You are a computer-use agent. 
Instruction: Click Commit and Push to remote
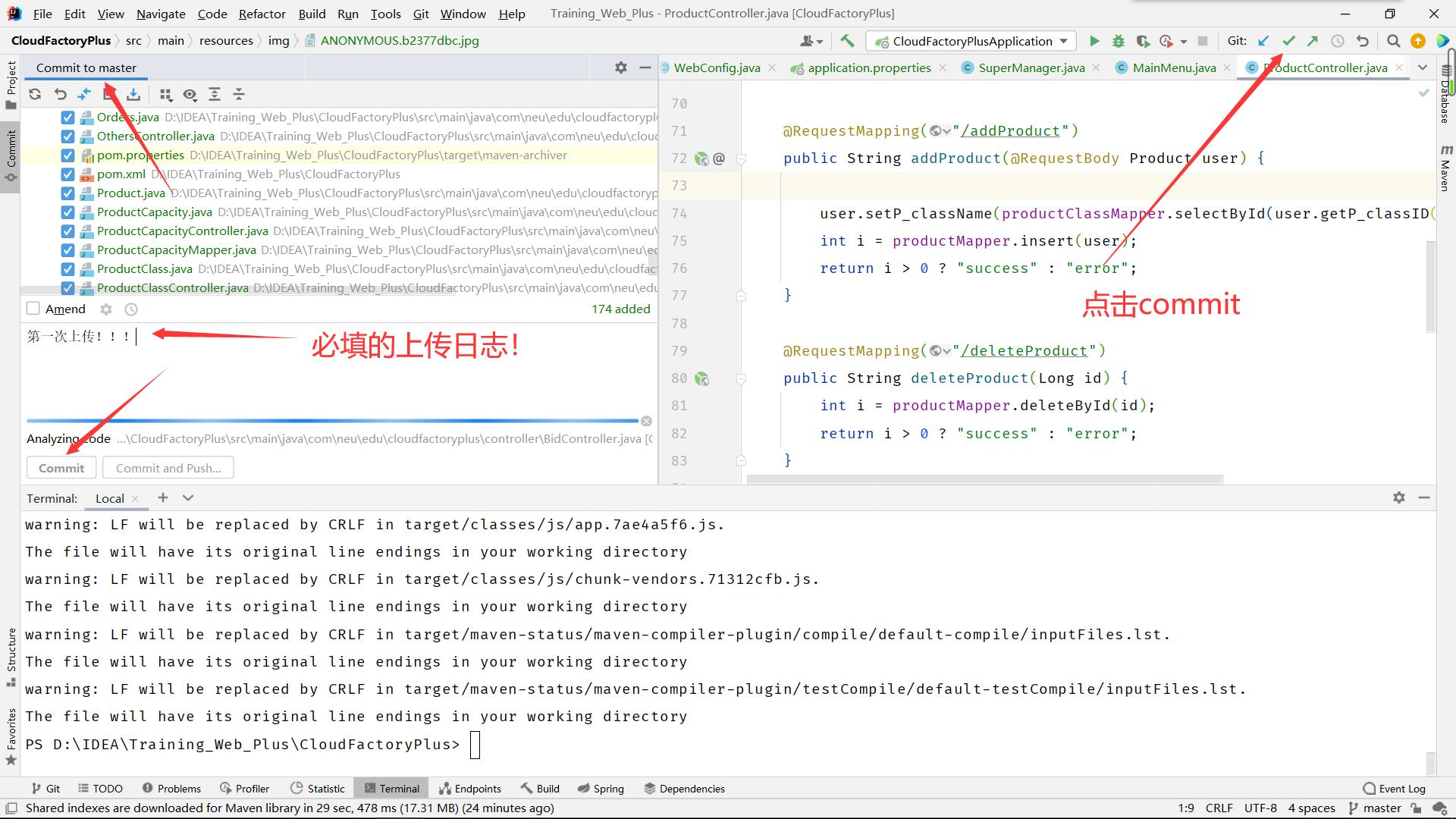coord(167,467)
